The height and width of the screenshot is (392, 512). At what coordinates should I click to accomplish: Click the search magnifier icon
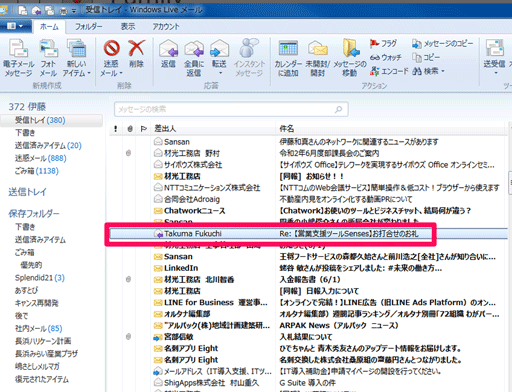pyautogui.click(x=339, y=109)
